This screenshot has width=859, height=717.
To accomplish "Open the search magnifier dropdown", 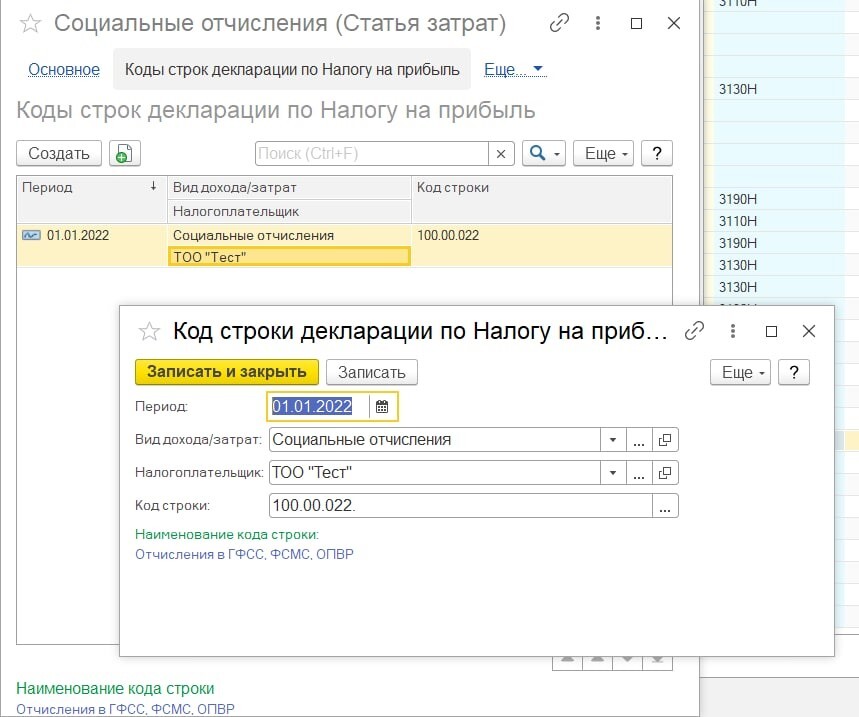I will coord(545,153).
